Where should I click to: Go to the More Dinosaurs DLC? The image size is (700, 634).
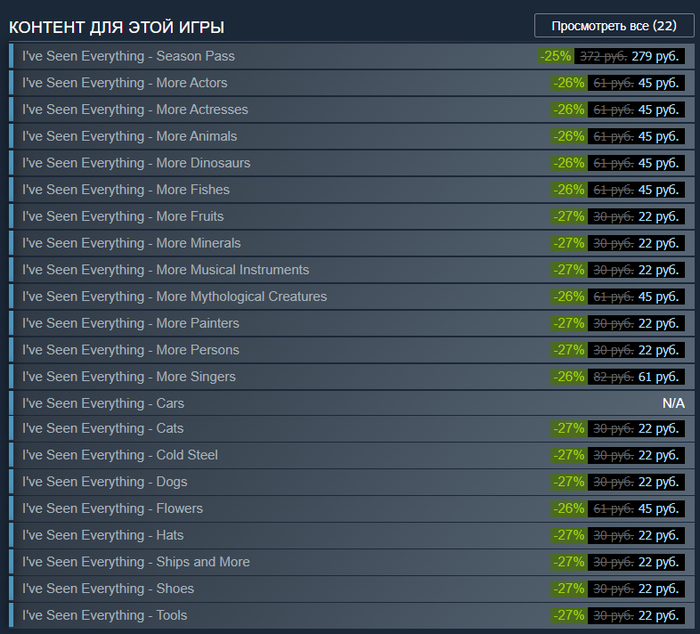point(351,163)
